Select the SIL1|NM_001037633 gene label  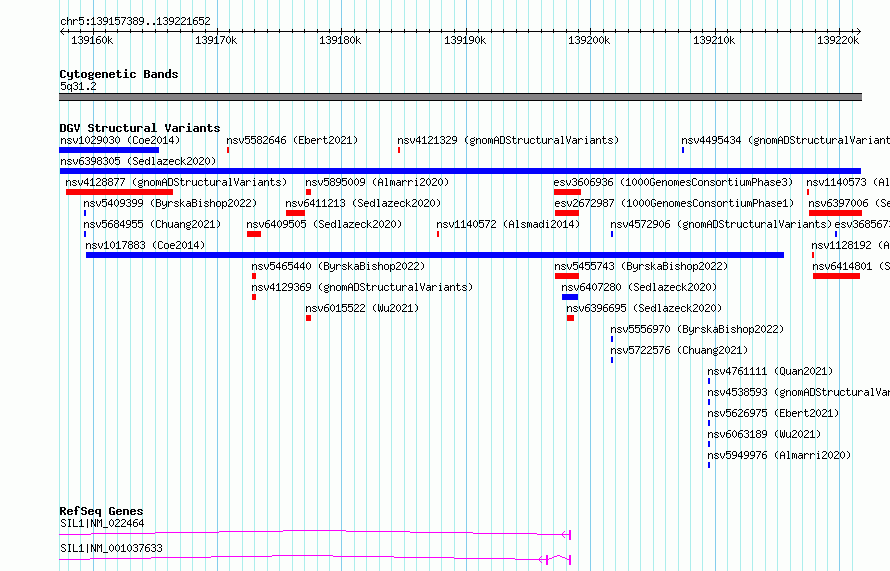[111, 548]
